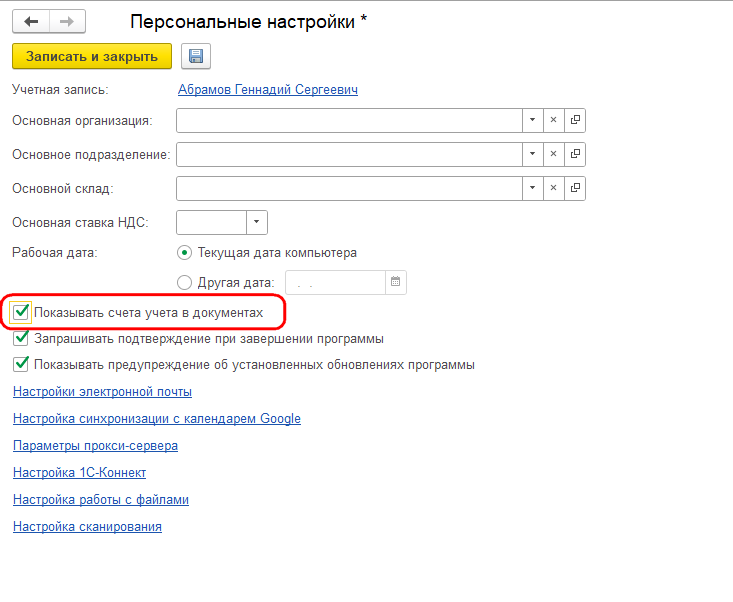Focus the Основная ставка НДС field

point(211,222)
